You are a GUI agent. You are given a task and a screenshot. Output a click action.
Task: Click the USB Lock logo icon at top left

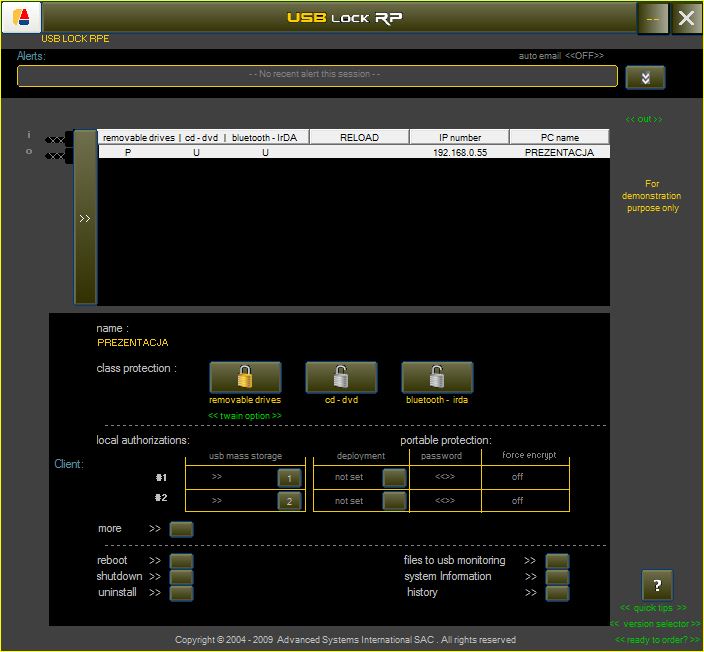click(21, 18)
